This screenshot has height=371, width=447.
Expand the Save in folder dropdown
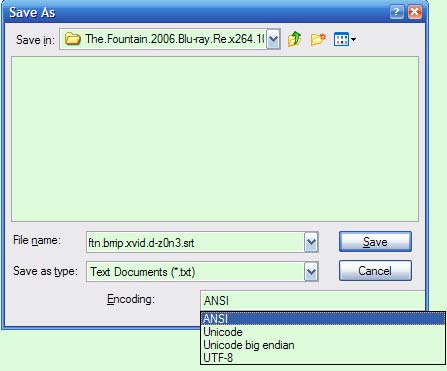(273, 39)
